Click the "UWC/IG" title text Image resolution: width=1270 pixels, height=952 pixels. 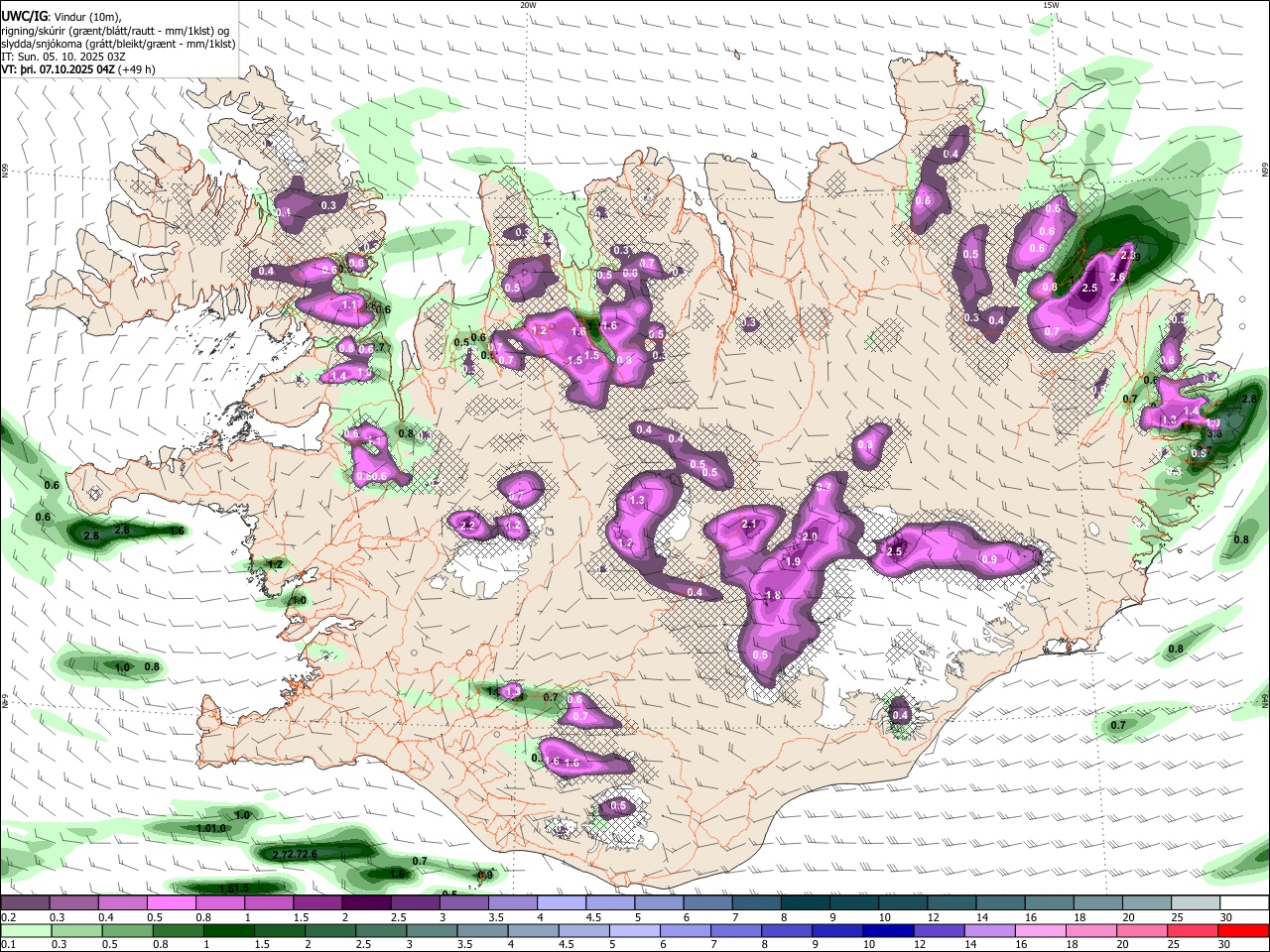click(25, 15)
